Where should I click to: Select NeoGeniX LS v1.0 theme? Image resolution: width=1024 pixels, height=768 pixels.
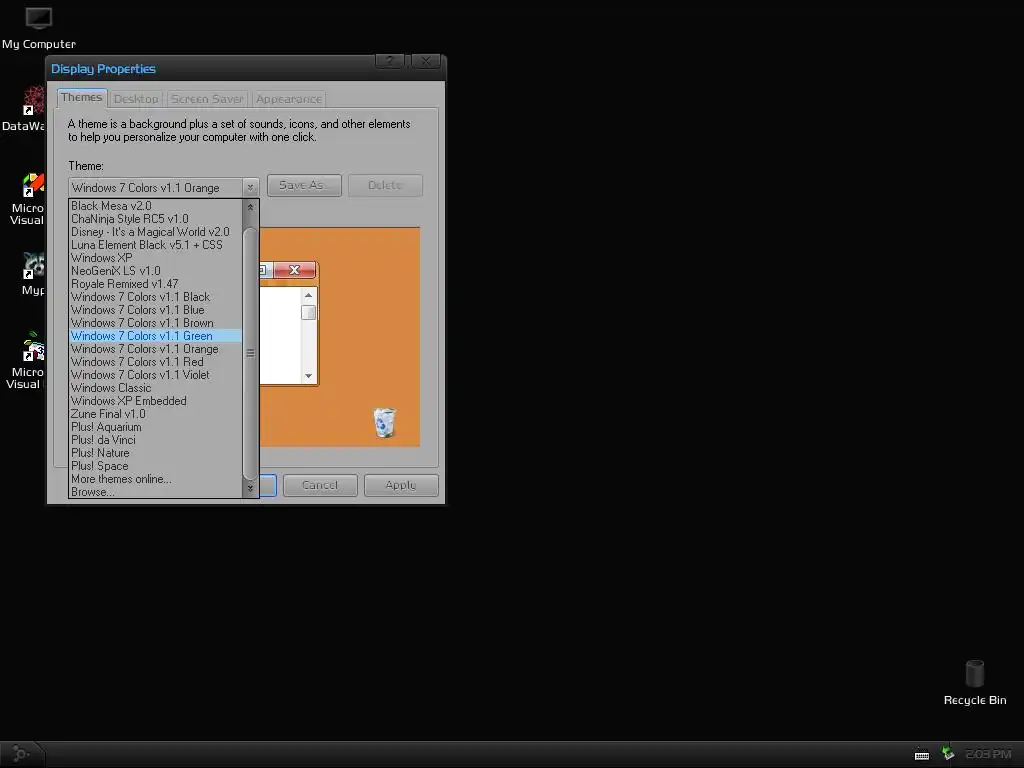pos(155,271)
